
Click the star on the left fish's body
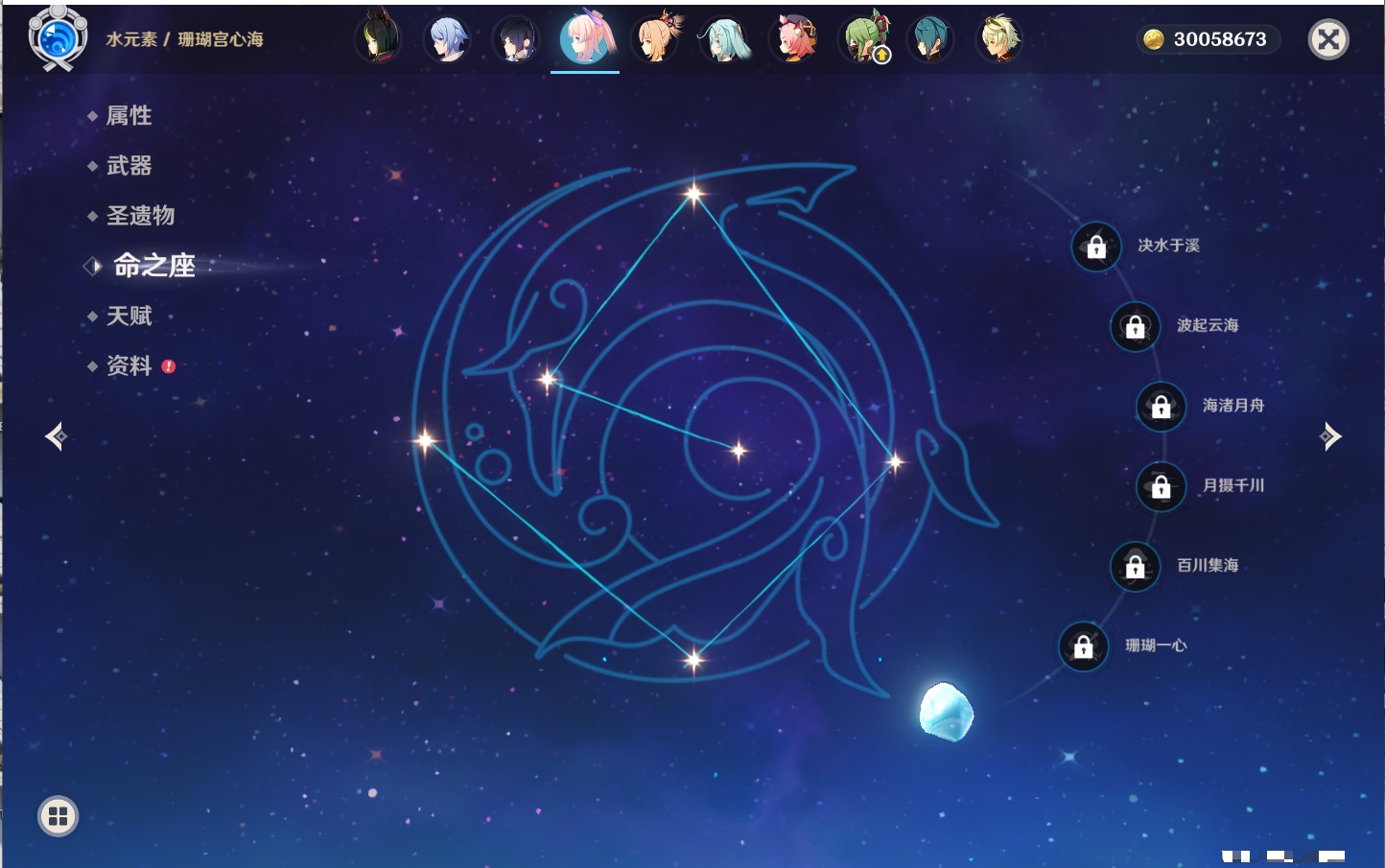[x=548, y=380]
